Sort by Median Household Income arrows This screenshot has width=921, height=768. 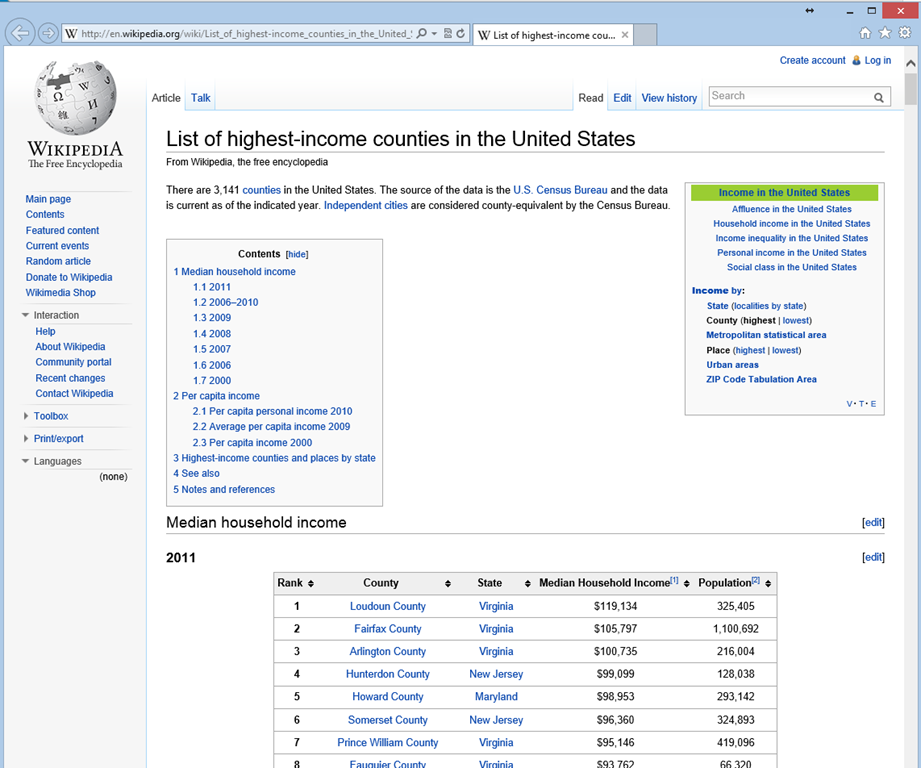(687, 584)
